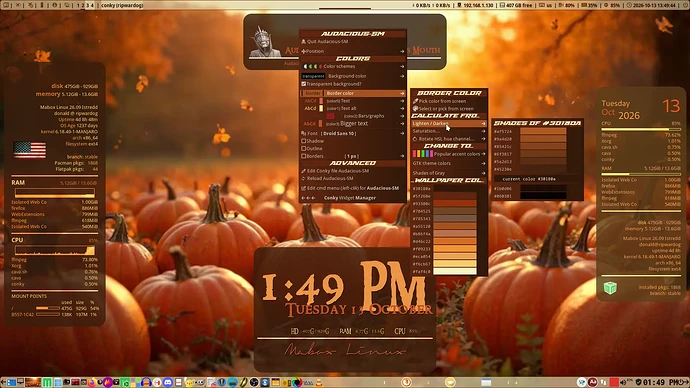Pick wallpaper color #5f260e swatch
Viewport: 690px width, 388px height.
[455, 196]
